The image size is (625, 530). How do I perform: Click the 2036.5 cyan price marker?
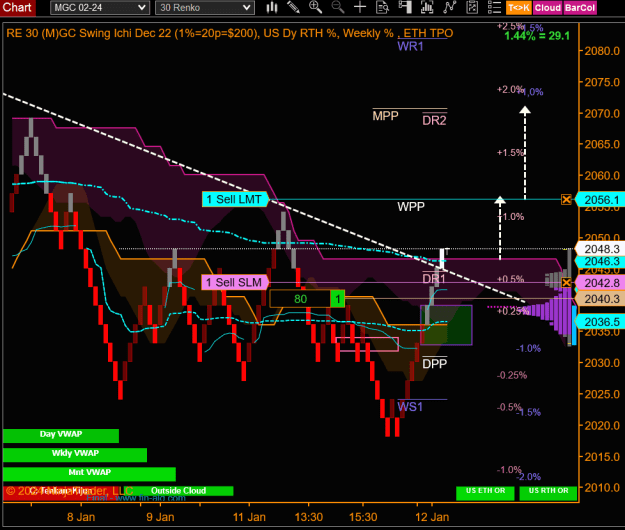tap(601, 322)
